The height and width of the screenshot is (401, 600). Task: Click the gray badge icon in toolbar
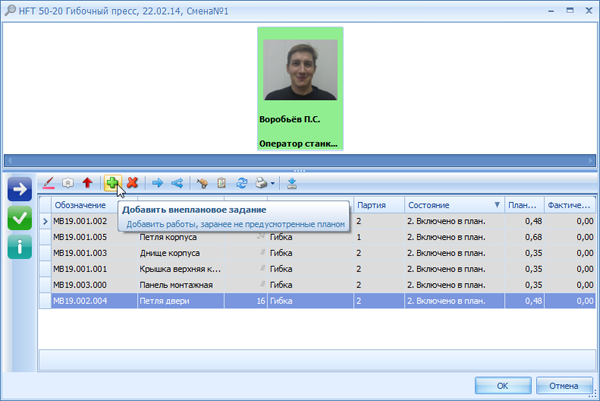tap(68, 183)
